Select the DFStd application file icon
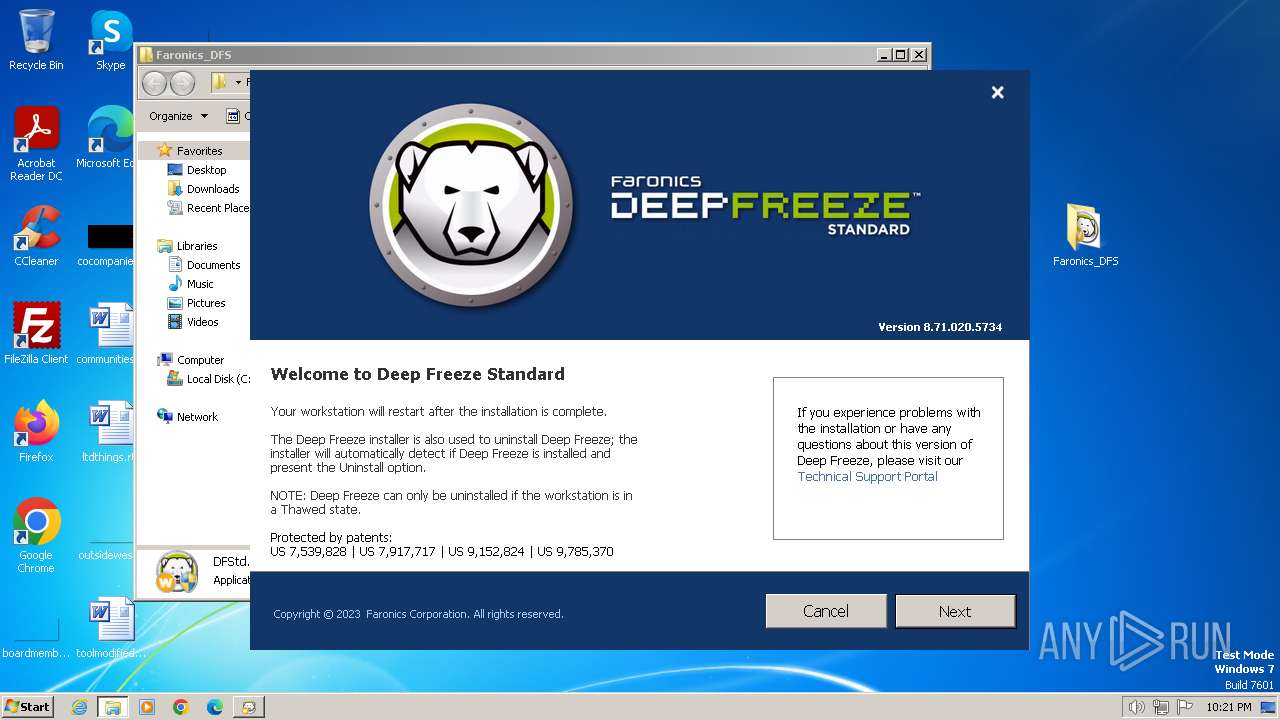 (x=177, y=572)
